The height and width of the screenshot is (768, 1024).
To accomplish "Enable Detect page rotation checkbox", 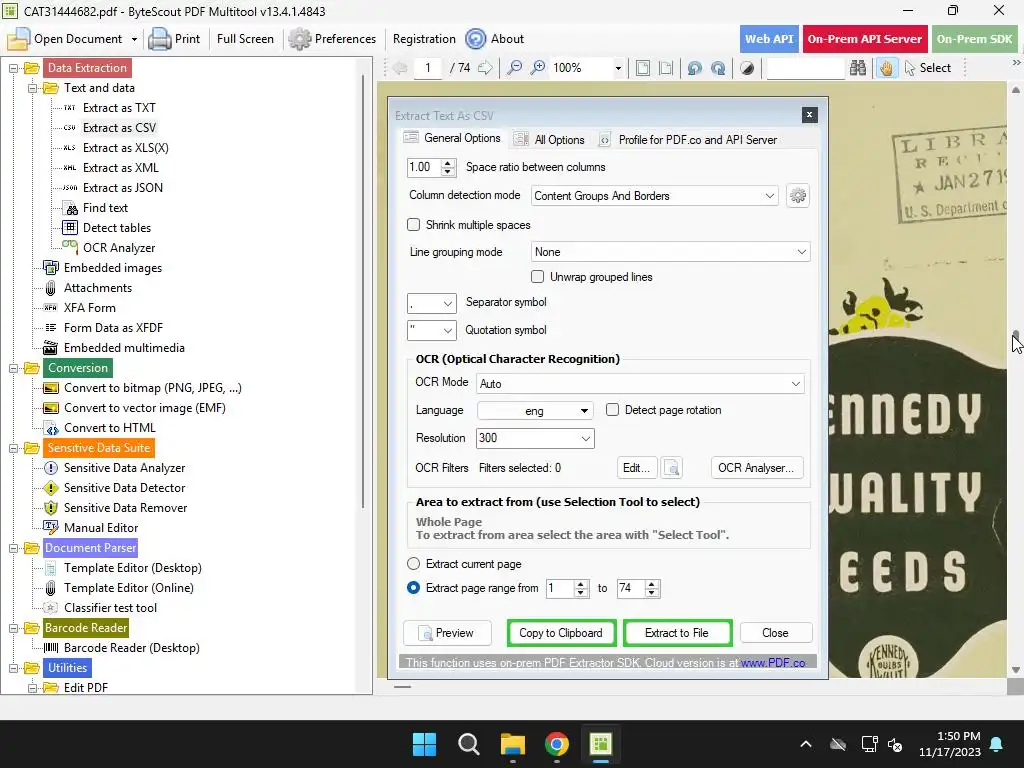I will coord(613,409).
